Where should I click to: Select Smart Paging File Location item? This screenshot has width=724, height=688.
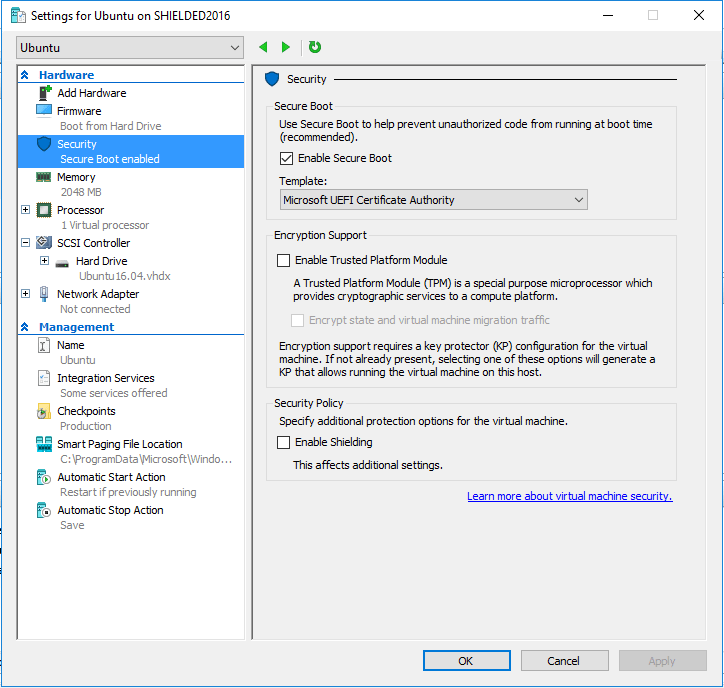coord(119,444)
